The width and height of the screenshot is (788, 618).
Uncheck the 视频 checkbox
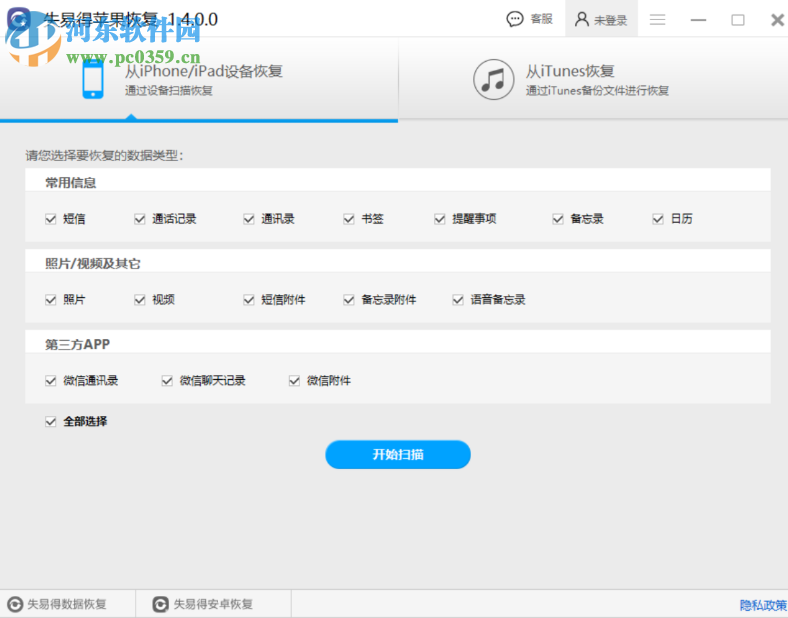tap(140, 300)
